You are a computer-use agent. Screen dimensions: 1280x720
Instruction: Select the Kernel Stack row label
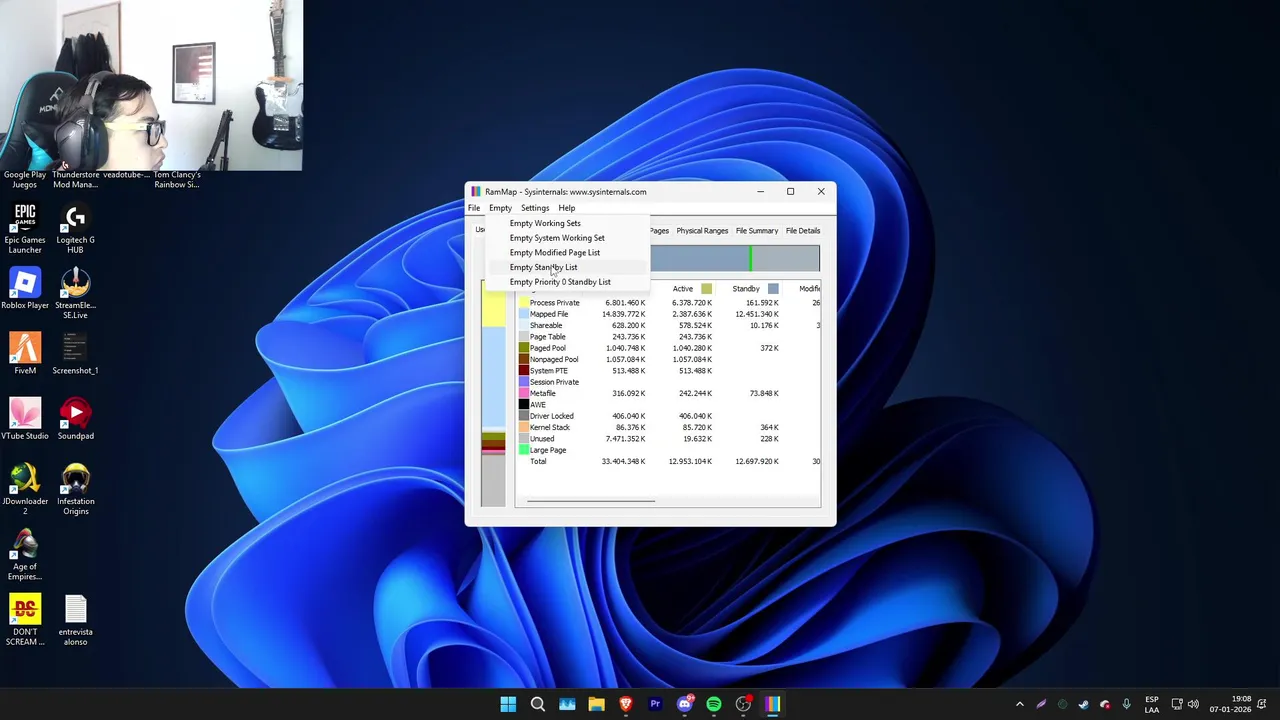549,427
